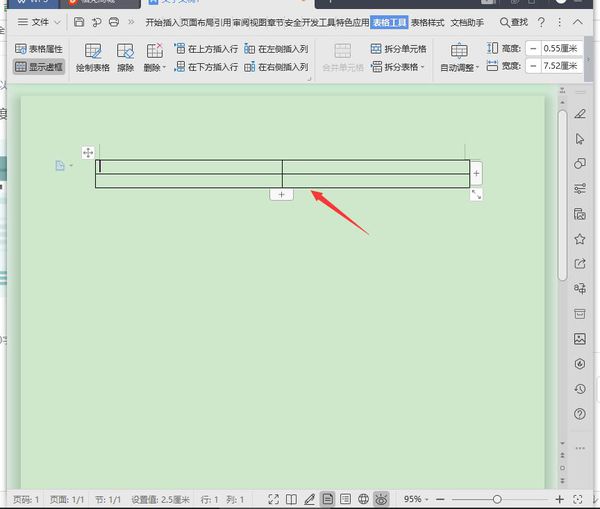Insert column to the left (在左侧插入列)
The width and height of the screenshot is (600, 509).
click(x=276, y=49)
